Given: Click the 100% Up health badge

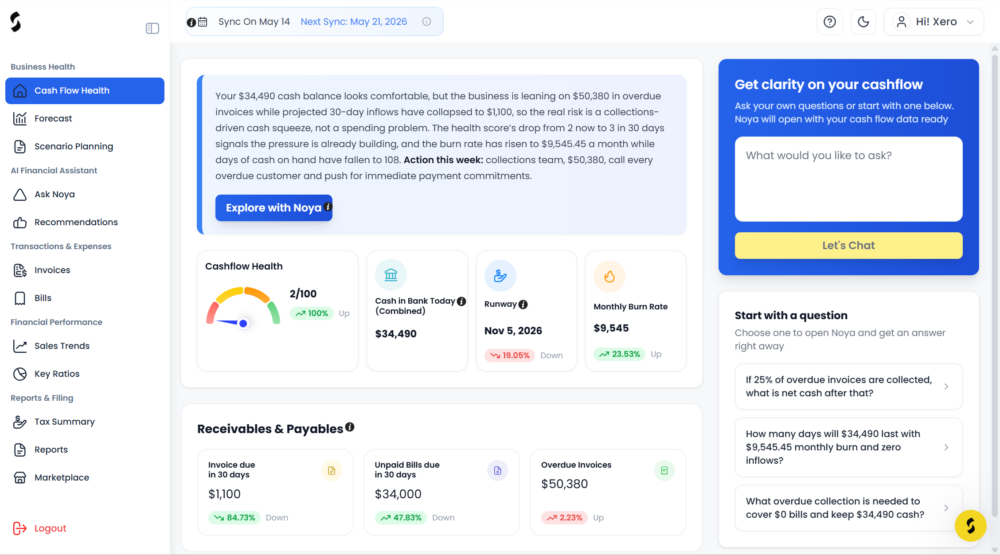Looking at the screenshot, I should 312,313.
